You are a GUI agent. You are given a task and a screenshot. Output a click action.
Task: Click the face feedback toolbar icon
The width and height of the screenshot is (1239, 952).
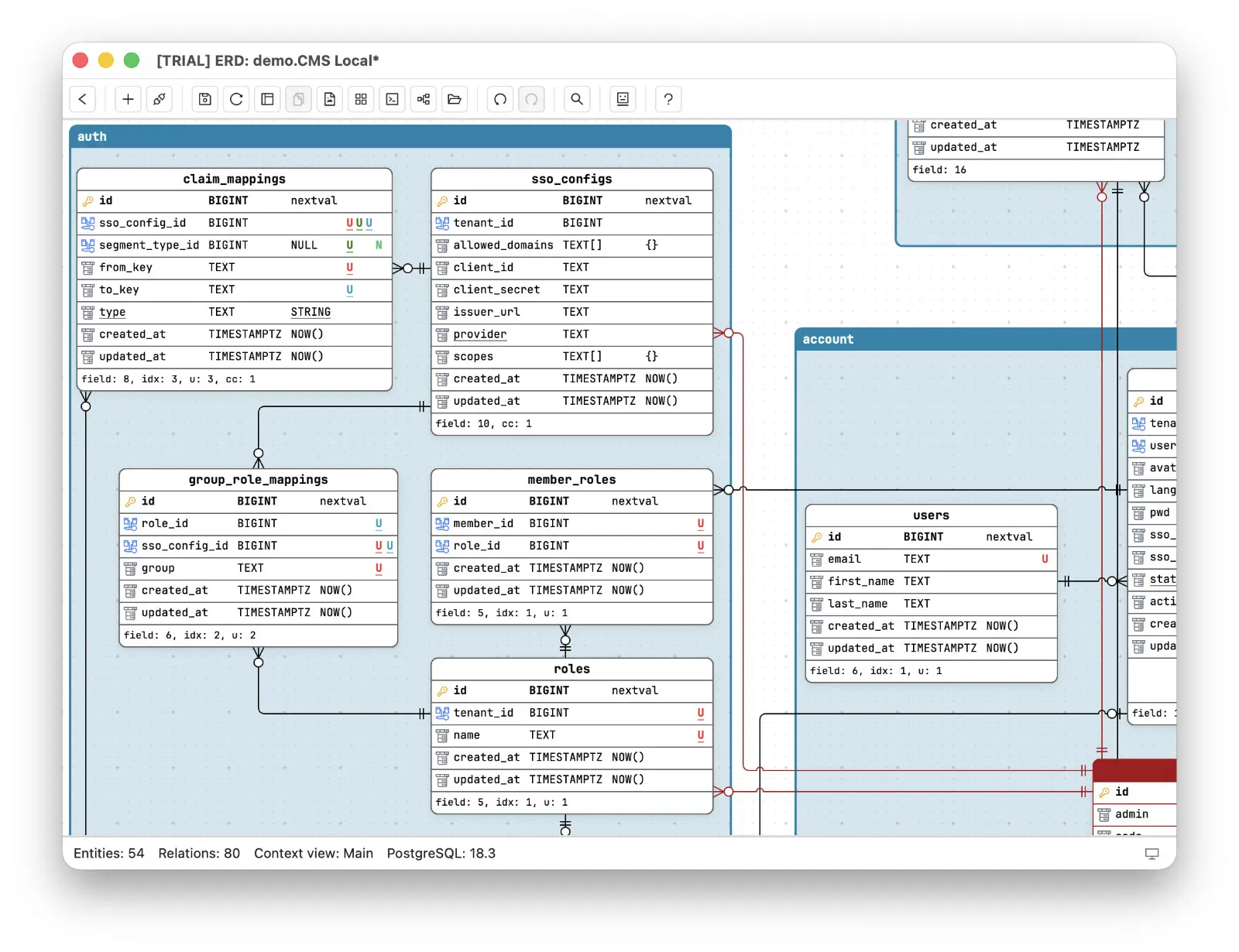pos(623,99)
